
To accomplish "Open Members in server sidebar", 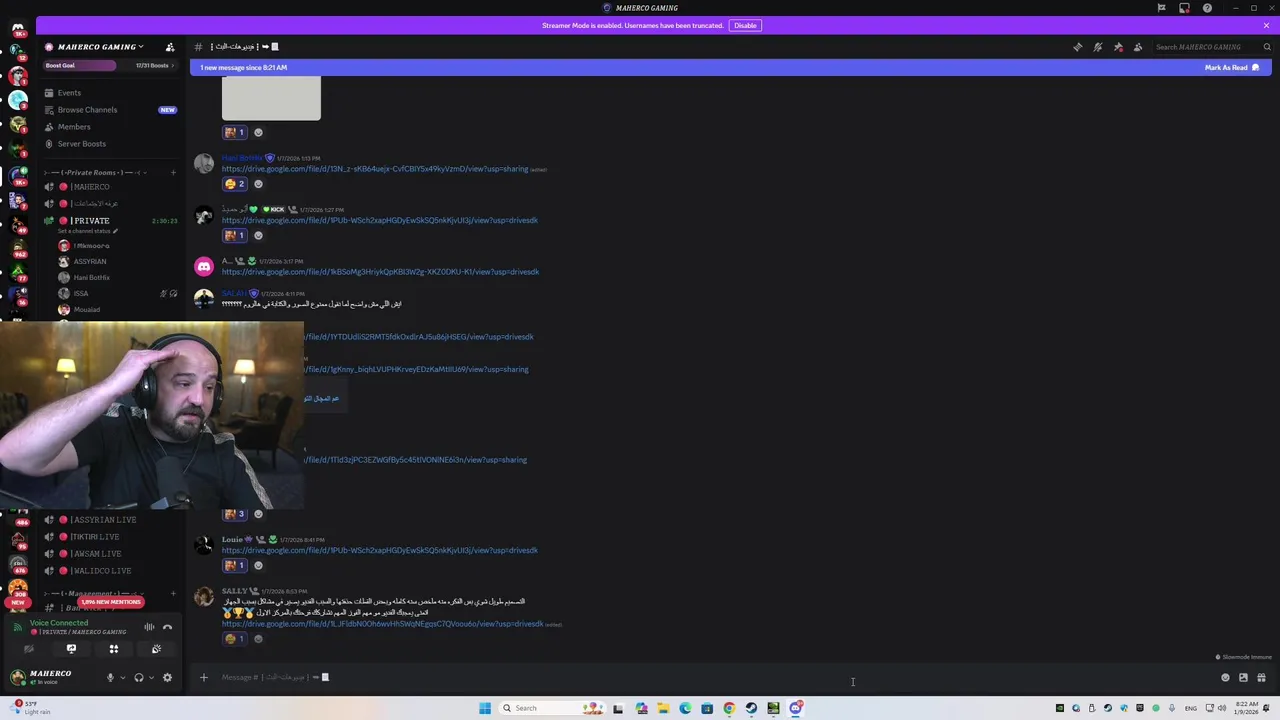I will click(x=110, y=127).
